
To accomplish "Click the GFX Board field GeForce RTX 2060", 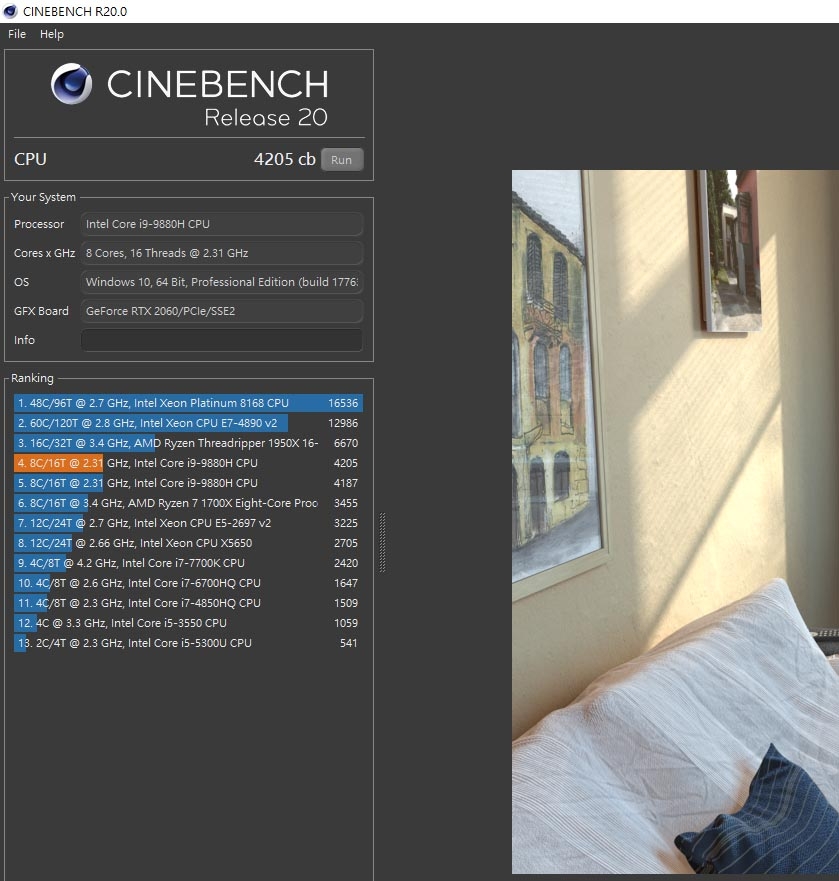I will (x=221, y=311).
